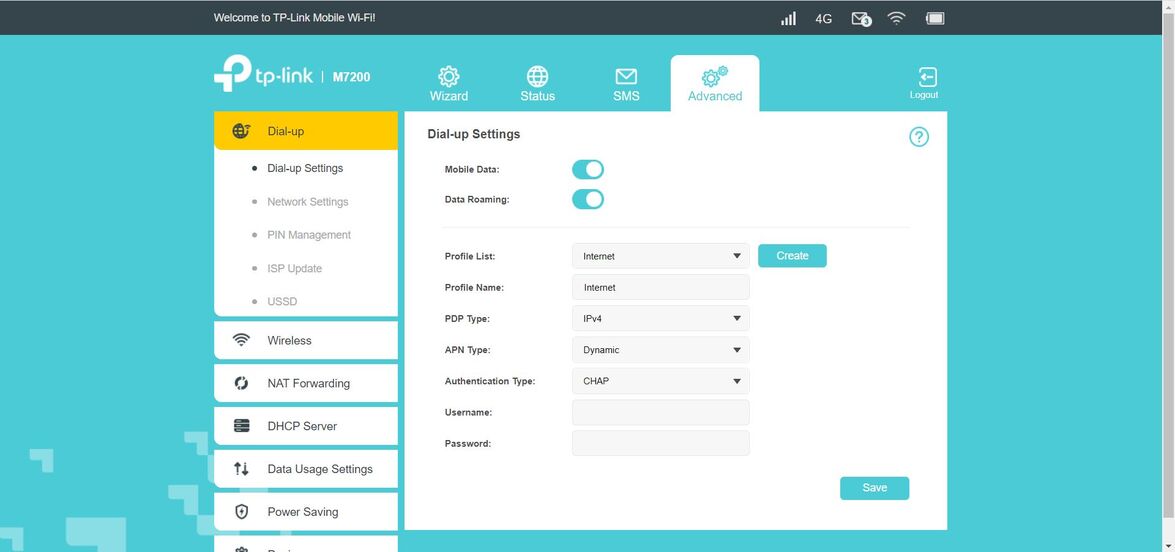
Task: Open the PDP Type dropdown
Action: (x=660, y=319)
